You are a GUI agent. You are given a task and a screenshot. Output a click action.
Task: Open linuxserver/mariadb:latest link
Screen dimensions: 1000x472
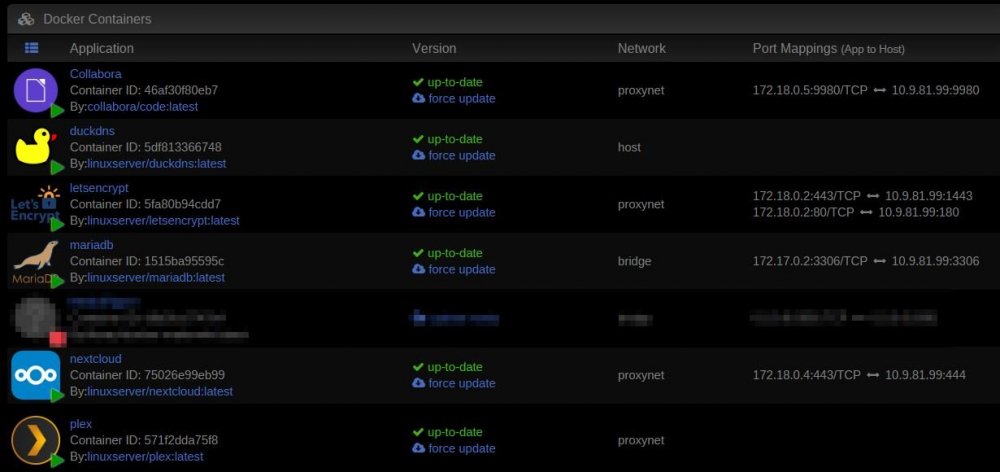tap(156, 277)
